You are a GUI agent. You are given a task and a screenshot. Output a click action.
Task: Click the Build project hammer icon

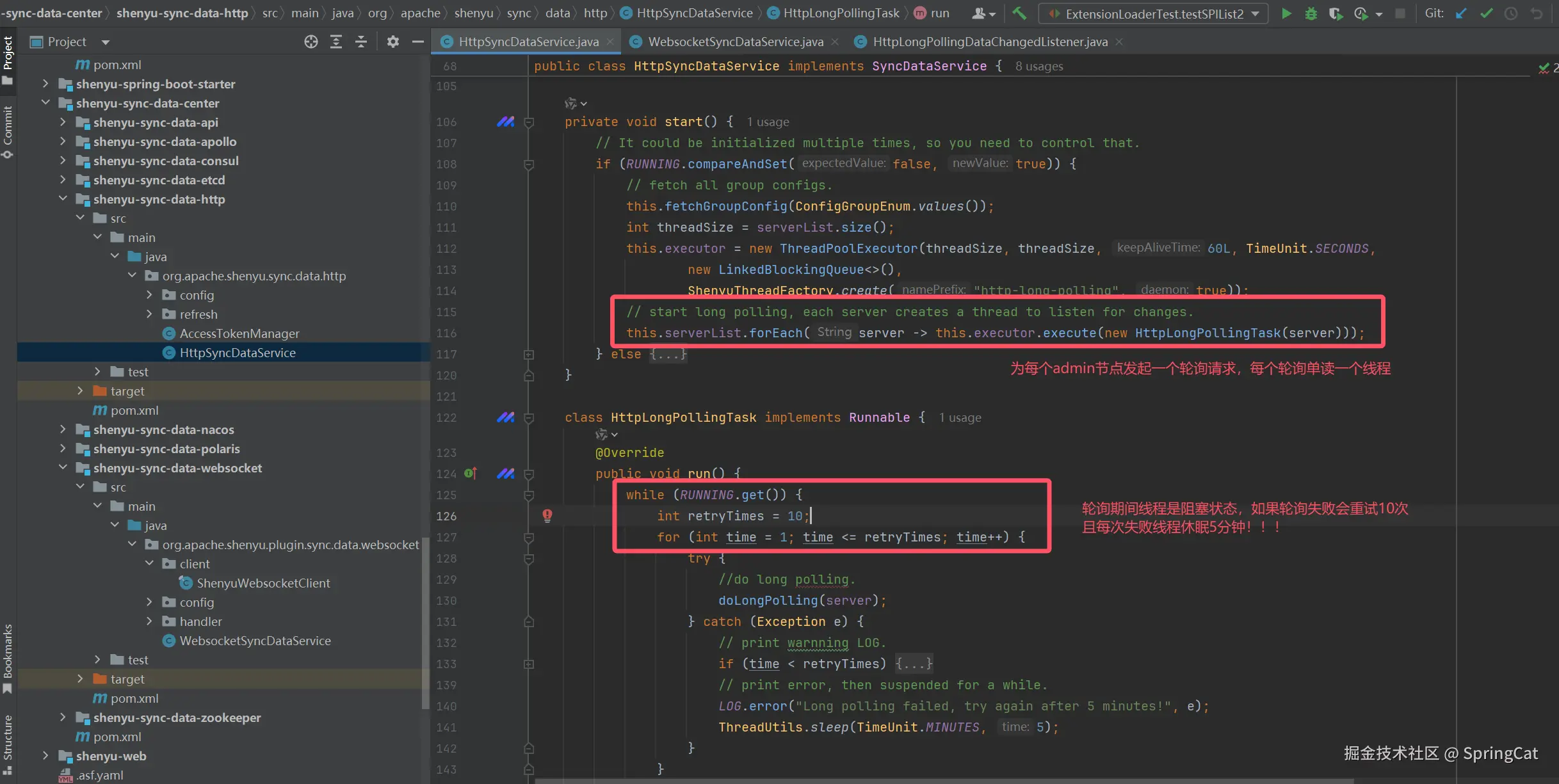pos(1019,13)
